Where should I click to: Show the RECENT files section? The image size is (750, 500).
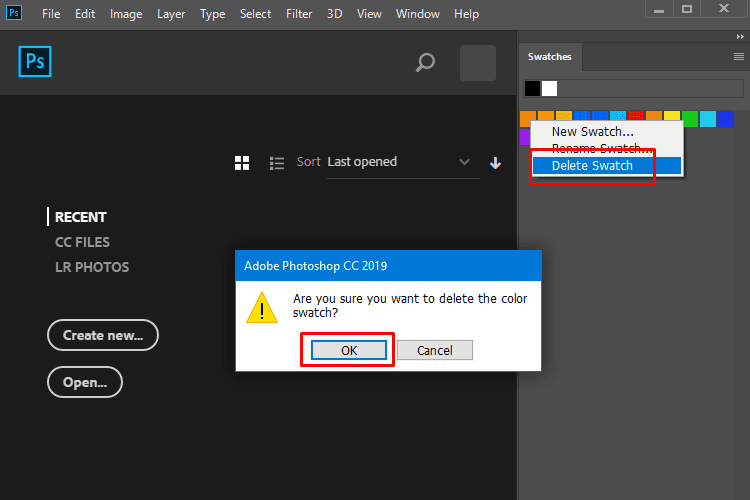(80, 217)
